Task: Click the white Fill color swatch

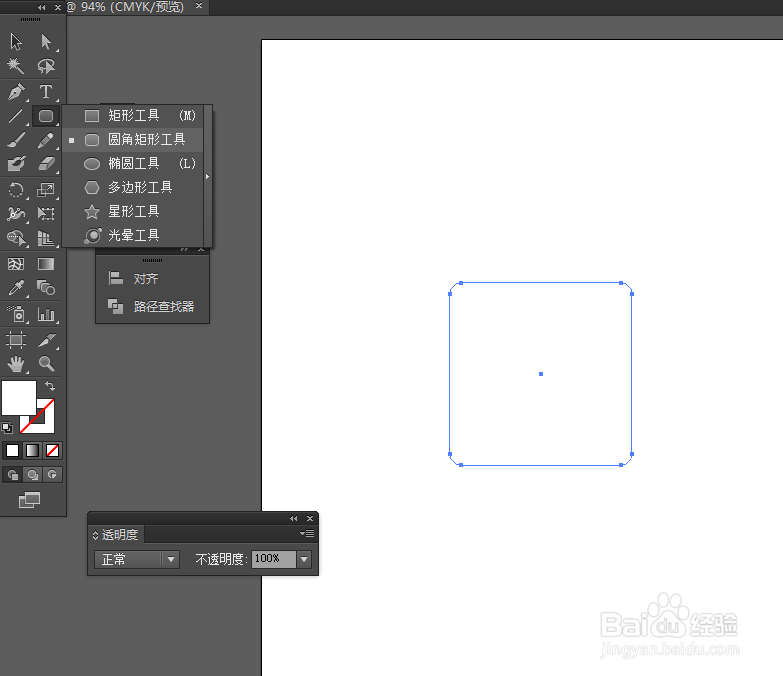Action: (x=19, y=398)
